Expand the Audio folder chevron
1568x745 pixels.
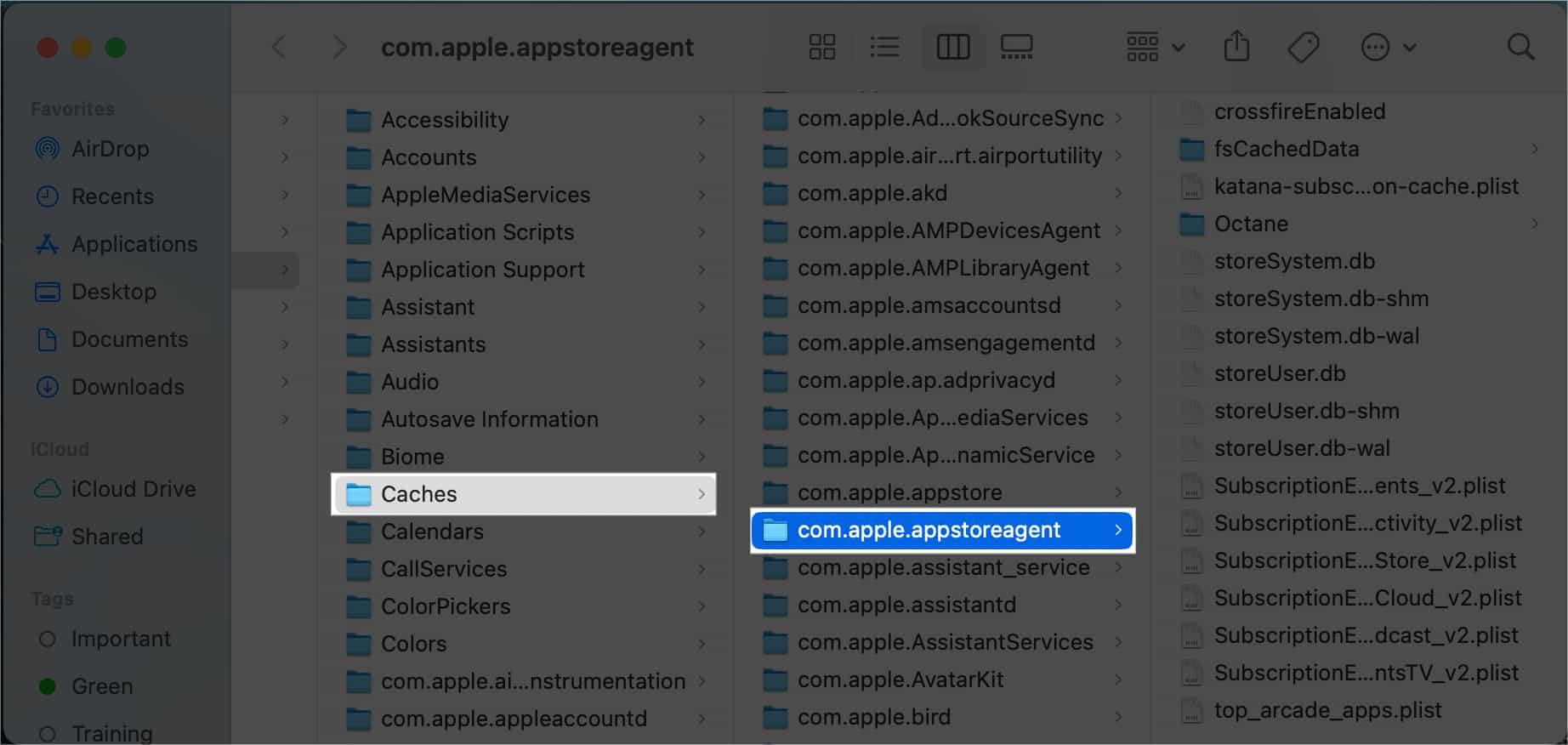coord(702,382)
